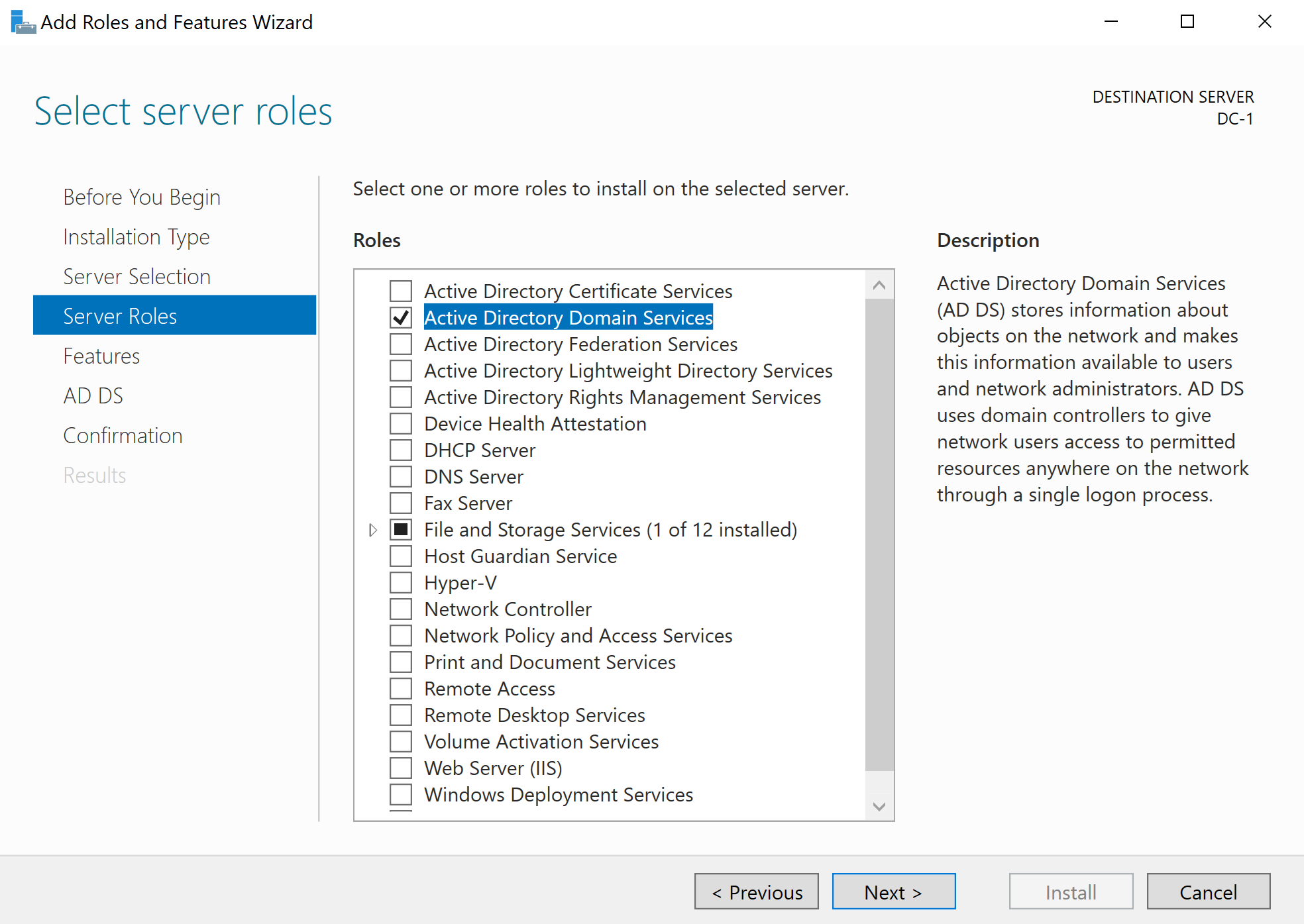Click the wizard app icon in title bar
The width and height of the screenshot is (1304, 924).
pyautogui.click(x=23, y=22)
